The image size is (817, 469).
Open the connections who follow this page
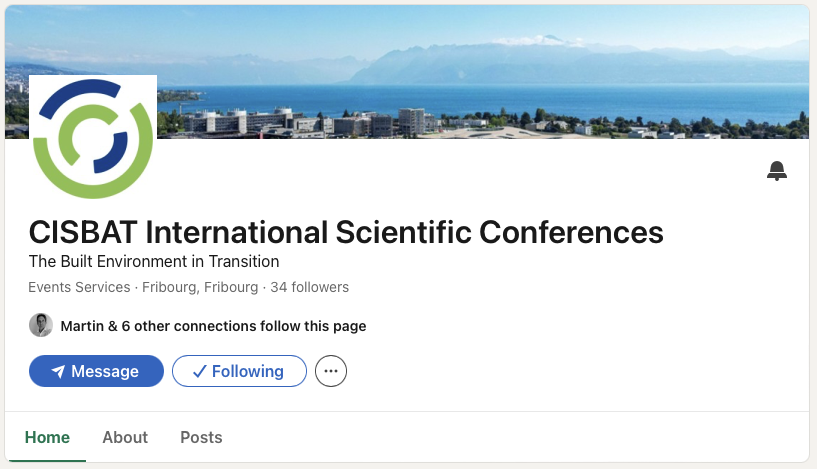coord(213,326)
